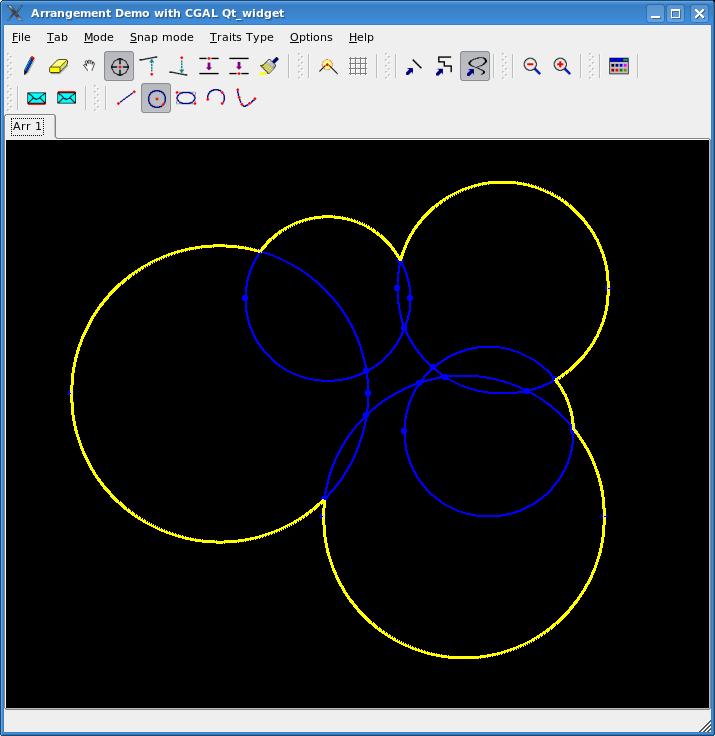The width and height of the screenshot is (715, 736).
Task: Pick the polyline traits tool
Action: 444,67
